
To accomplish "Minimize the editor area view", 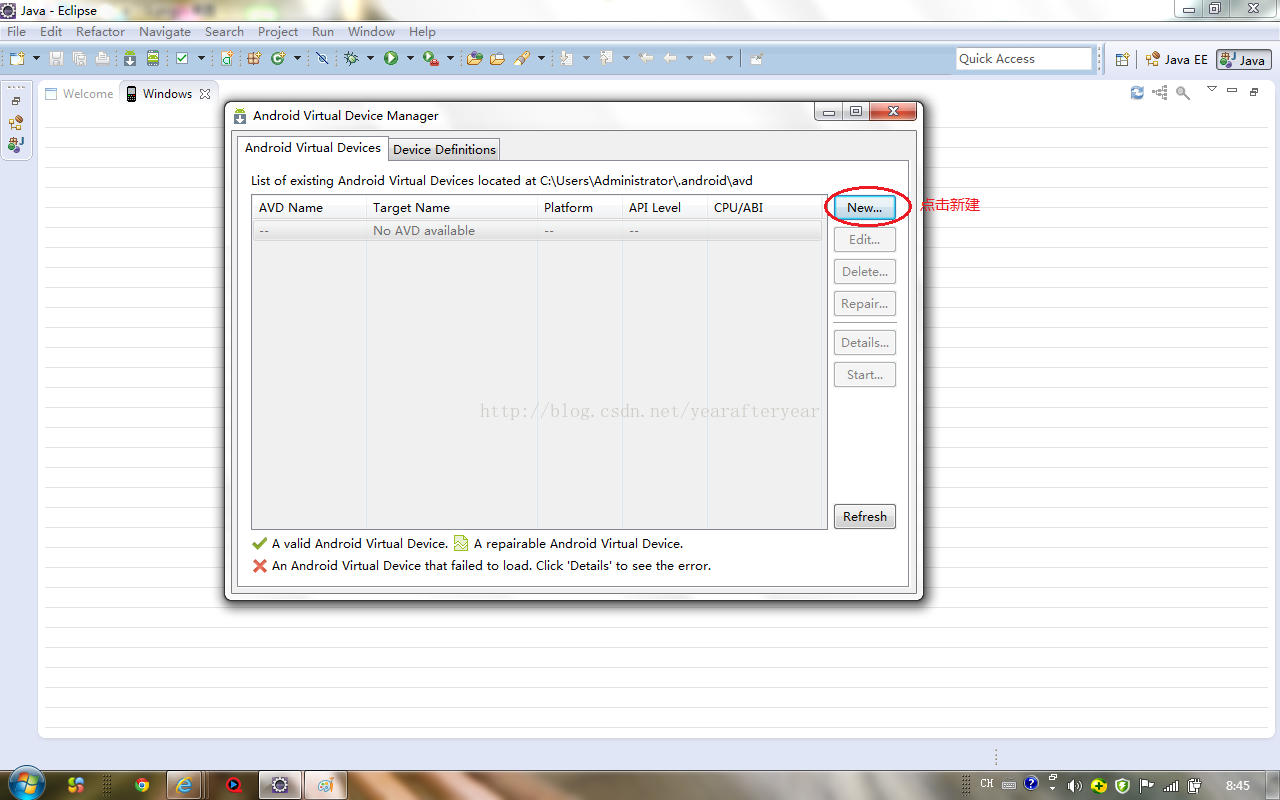I will point(1232,91).
